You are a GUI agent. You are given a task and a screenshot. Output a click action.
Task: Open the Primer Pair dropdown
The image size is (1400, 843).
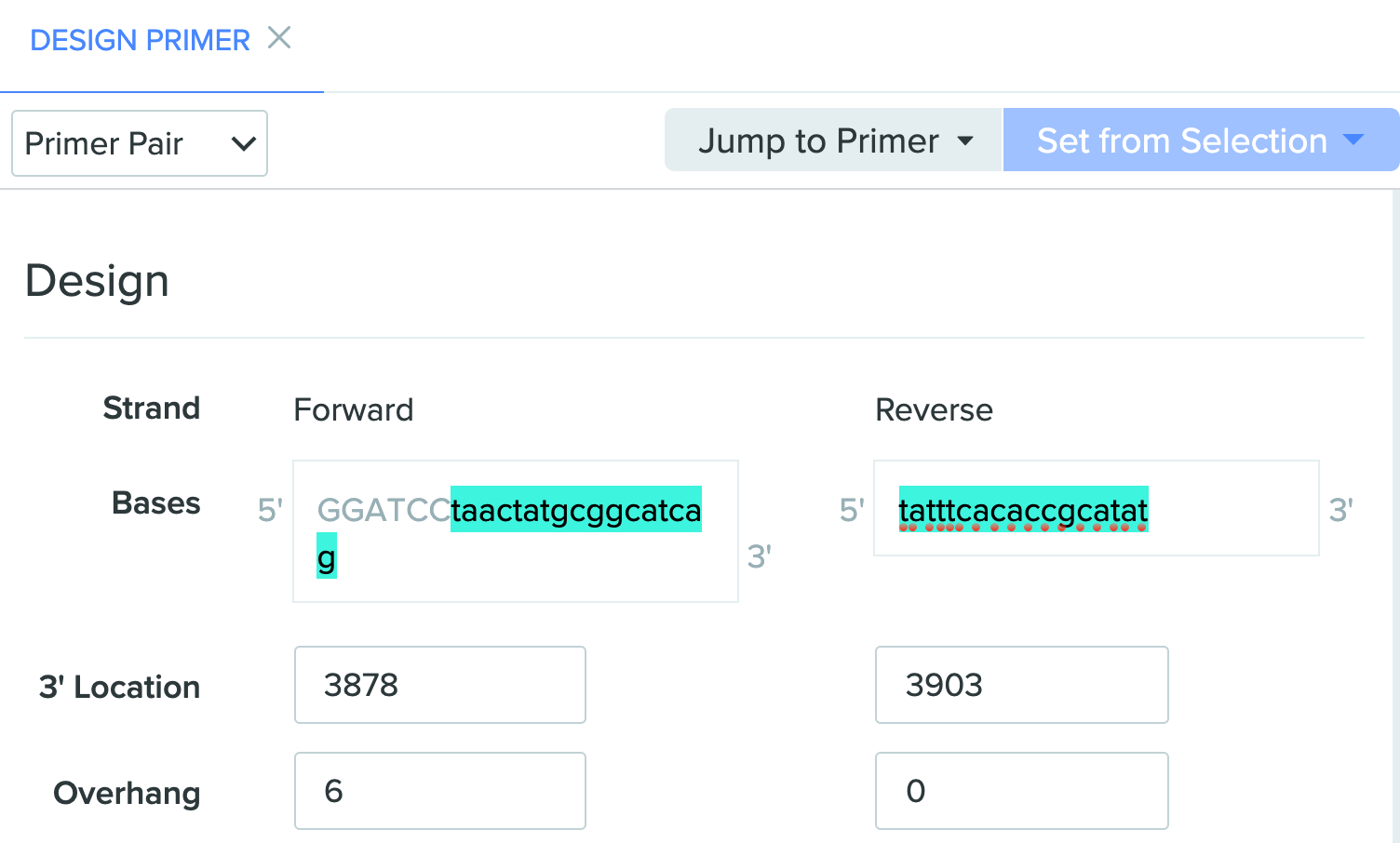(140, 143)
